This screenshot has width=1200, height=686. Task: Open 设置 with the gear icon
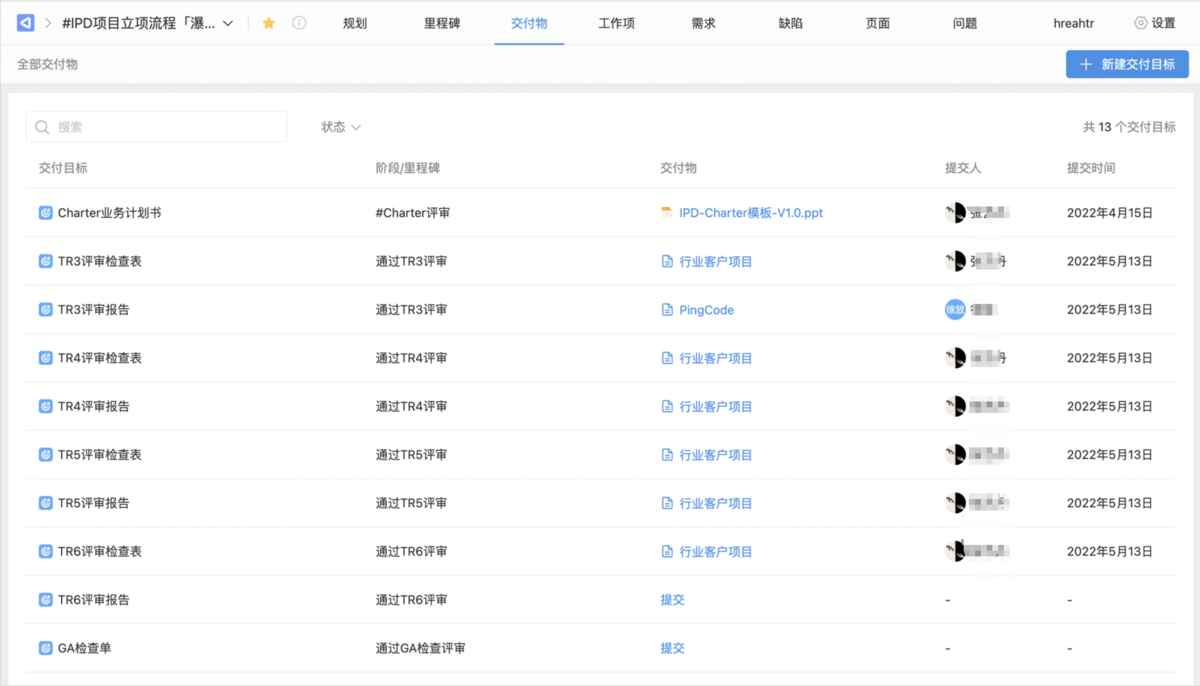[1155, 23]
